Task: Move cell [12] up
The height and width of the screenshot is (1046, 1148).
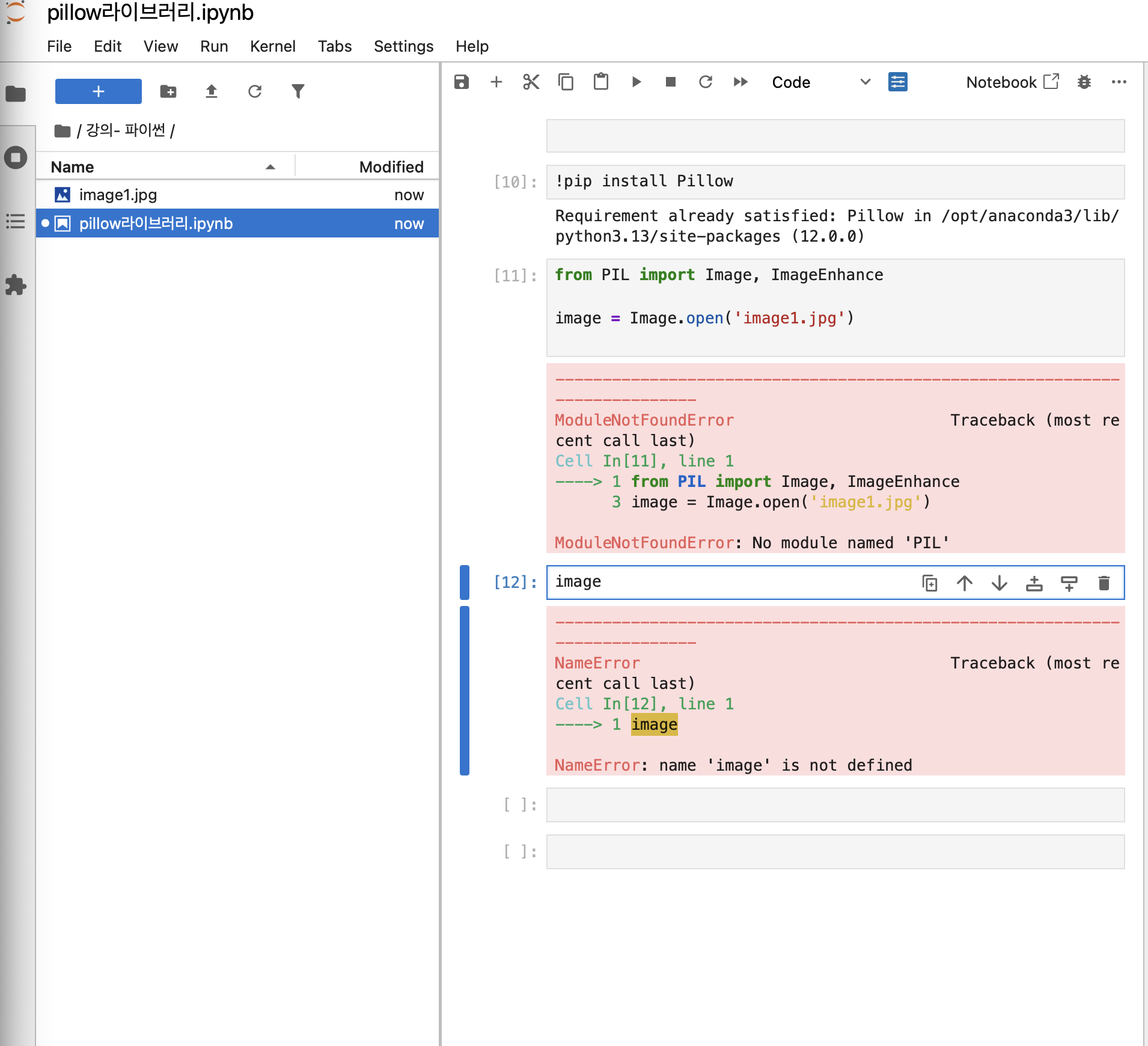Action: pyautogui.click(x=964, y=583)
